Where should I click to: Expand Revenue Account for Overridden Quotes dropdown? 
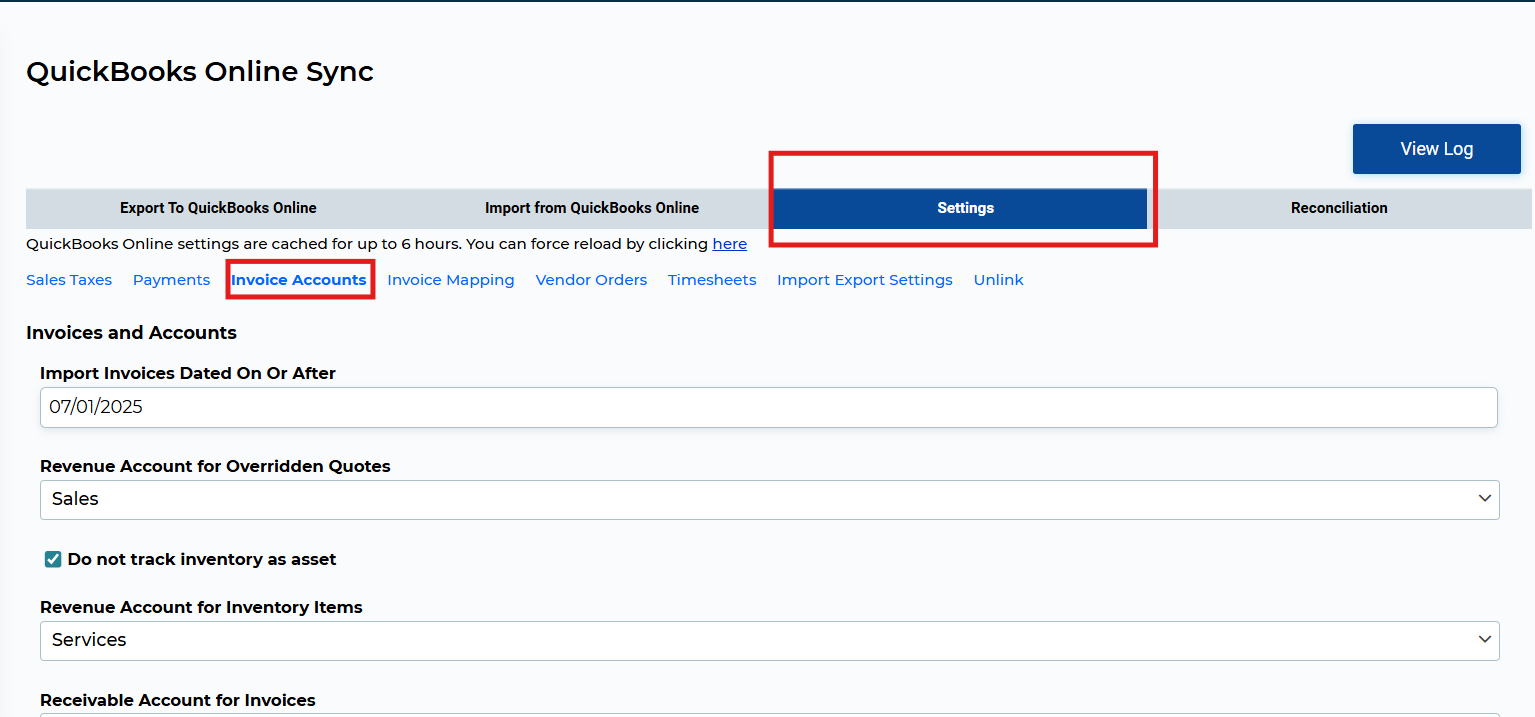(769, 499)
